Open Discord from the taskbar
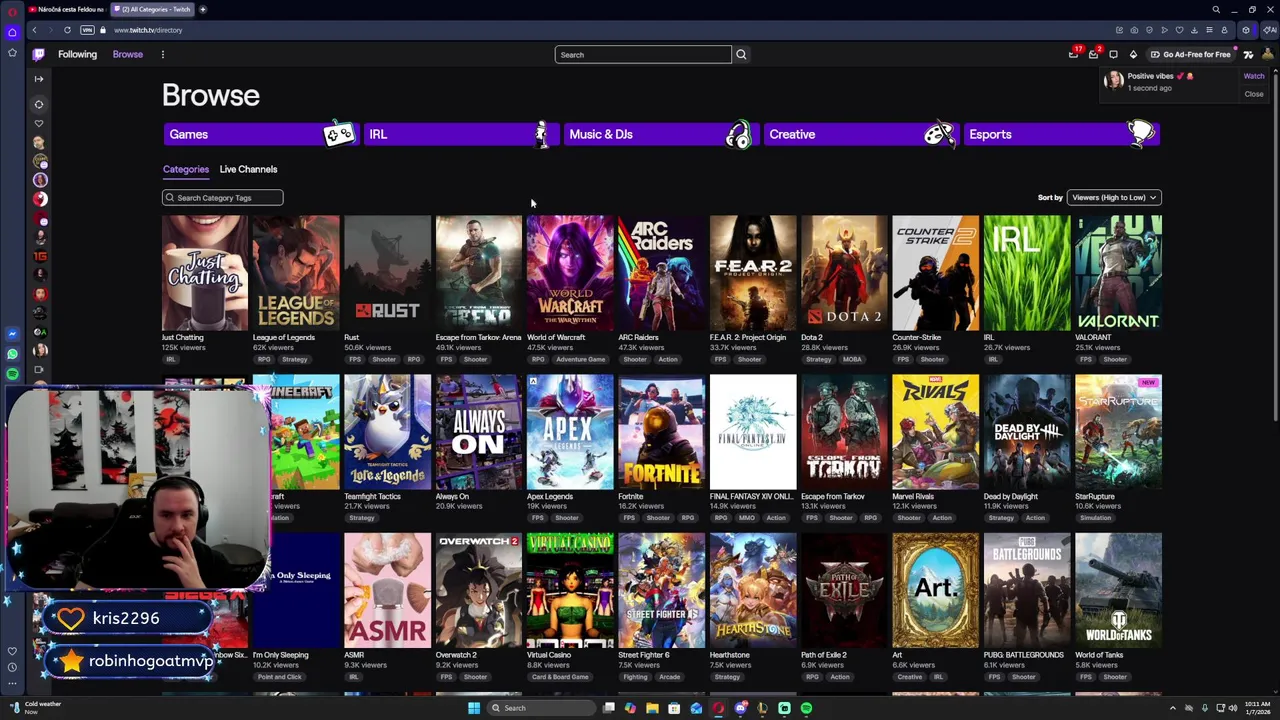The width and height of the screenshot is (1280, 720). click(x=740, y=708)
